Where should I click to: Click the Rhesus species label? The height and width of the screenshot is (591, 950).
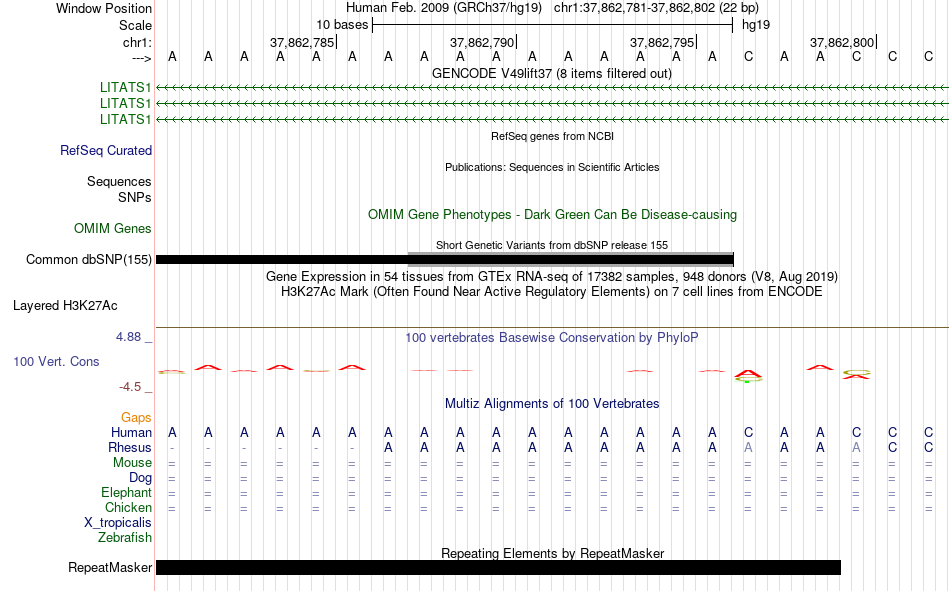130,448
